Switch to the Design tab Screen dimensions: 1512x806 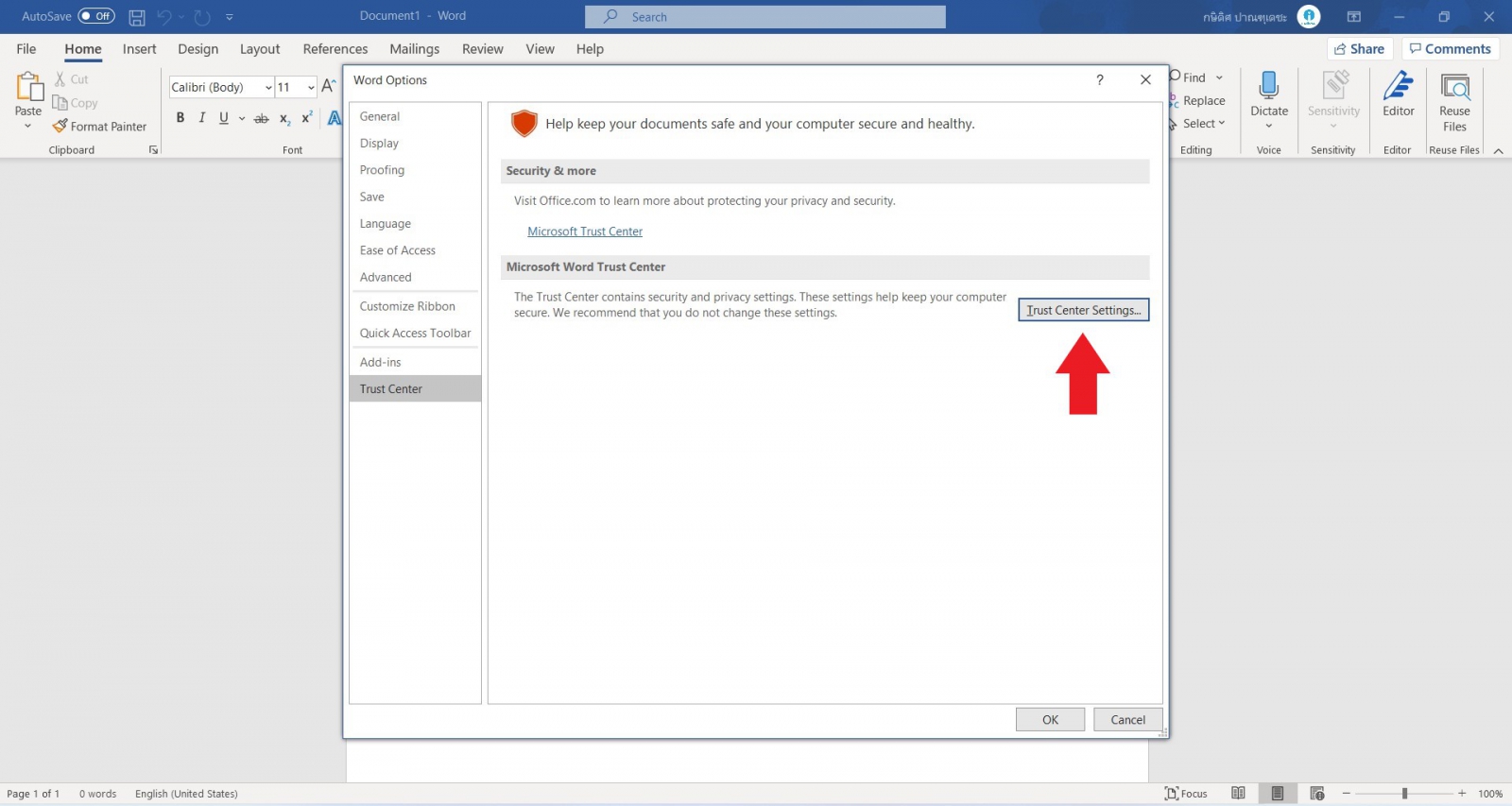click(198, 49)
